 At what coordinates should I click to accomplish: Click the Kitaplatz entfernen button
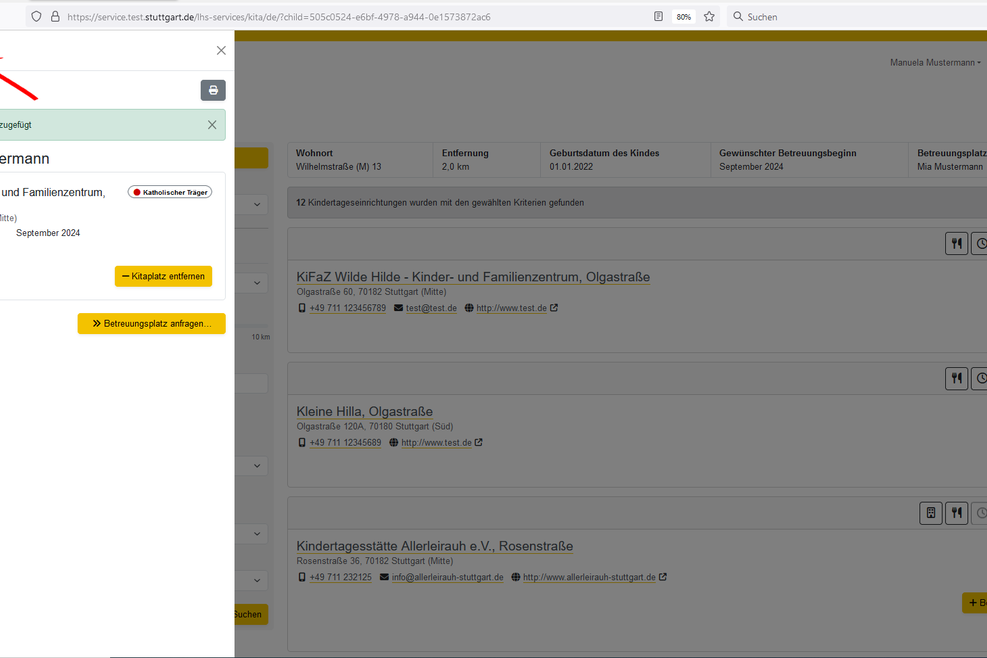163,276
